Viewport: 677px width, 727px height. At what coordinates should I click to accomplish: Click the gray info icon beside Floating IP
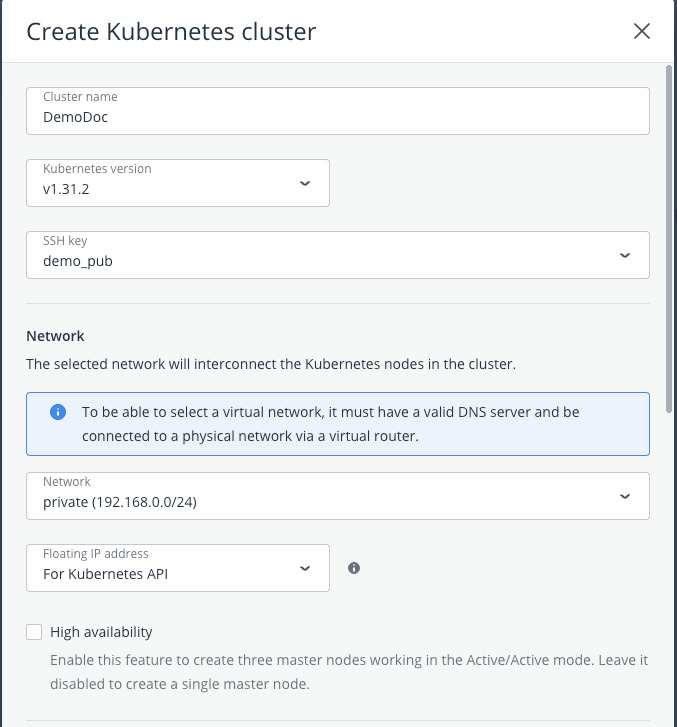click(x=354, y=568)
